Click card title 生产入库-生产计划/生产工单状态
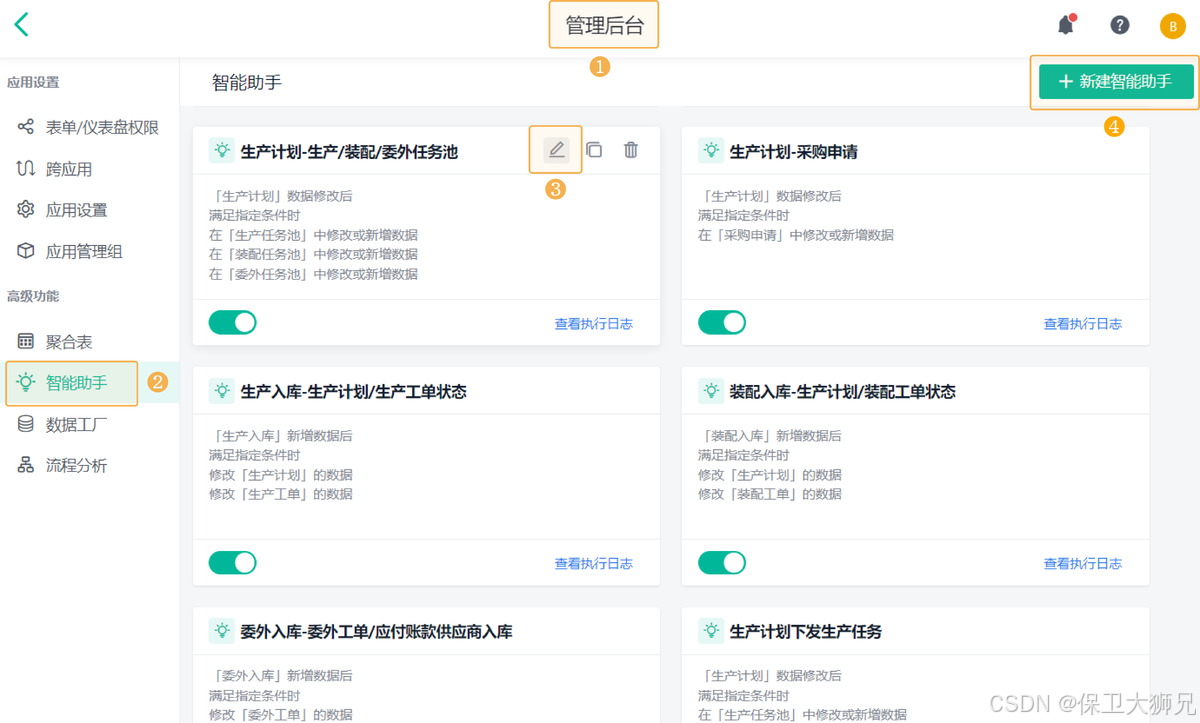 click(x=354, y=392)
